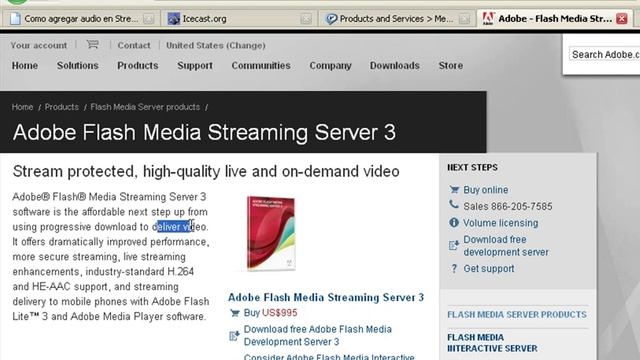Image resolution: width=640 pixels, height=360 pixels.
Task: Click FLASH MEDIA INTERACTIVE SERVER sidebar link
Action: point(492,343)
